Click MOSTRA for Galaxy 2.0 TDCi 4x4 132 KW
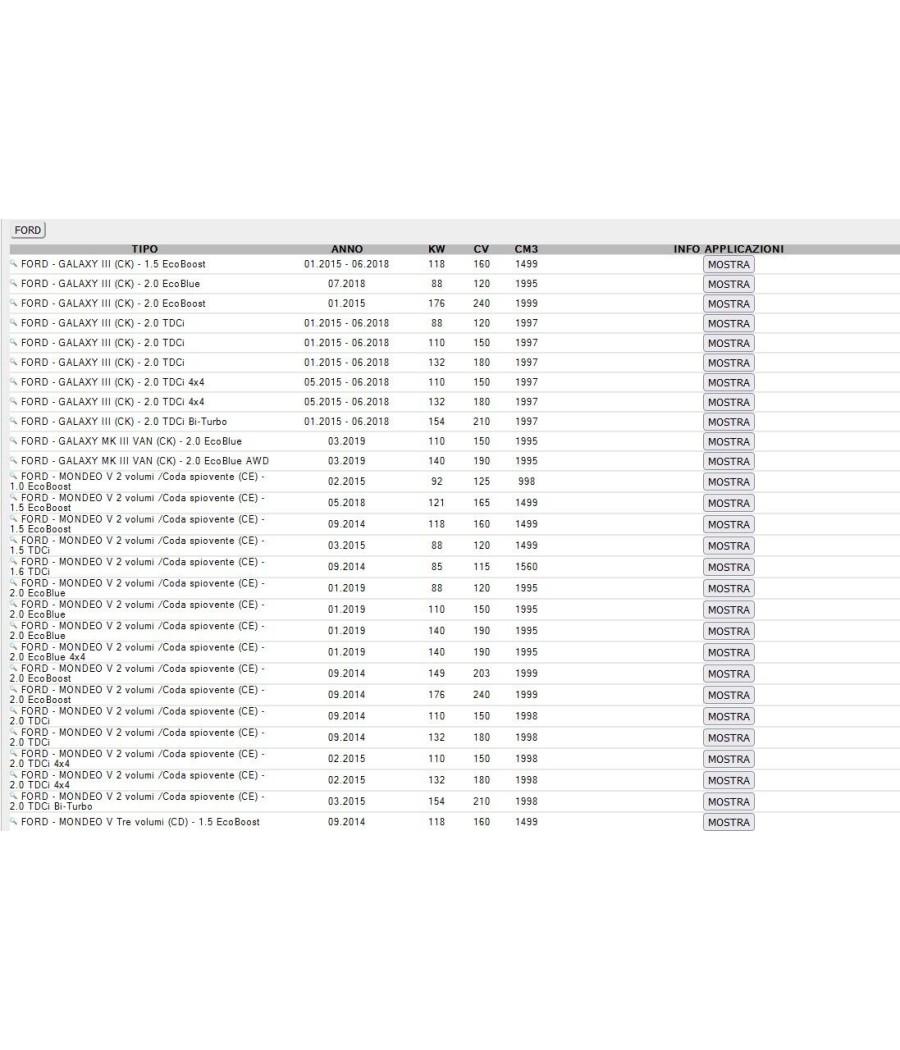Screen dimensions: 900x1050 coord(729,402)
